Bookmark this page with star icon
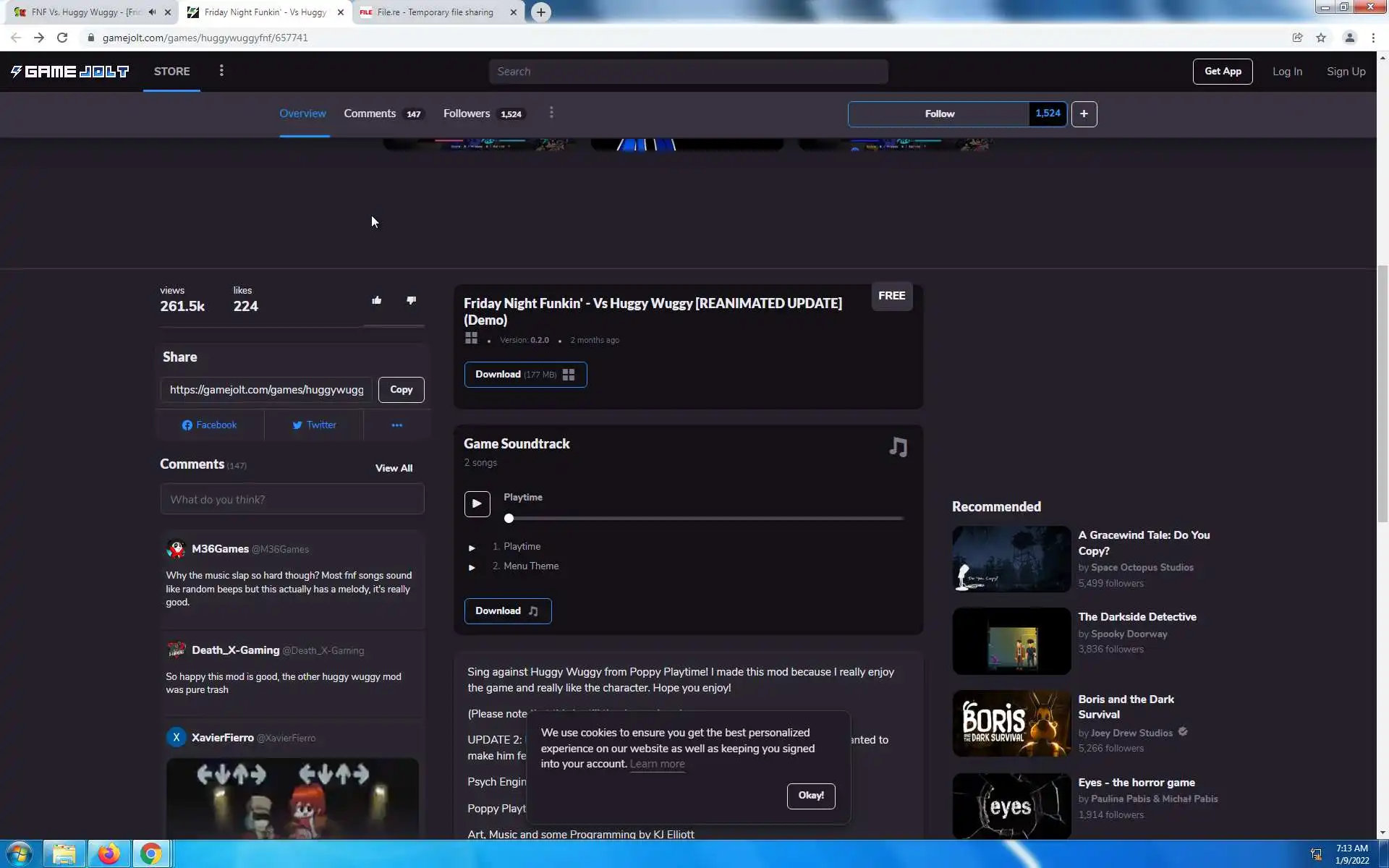This screenshot has height=868, width=1389. pos(1321,38)
